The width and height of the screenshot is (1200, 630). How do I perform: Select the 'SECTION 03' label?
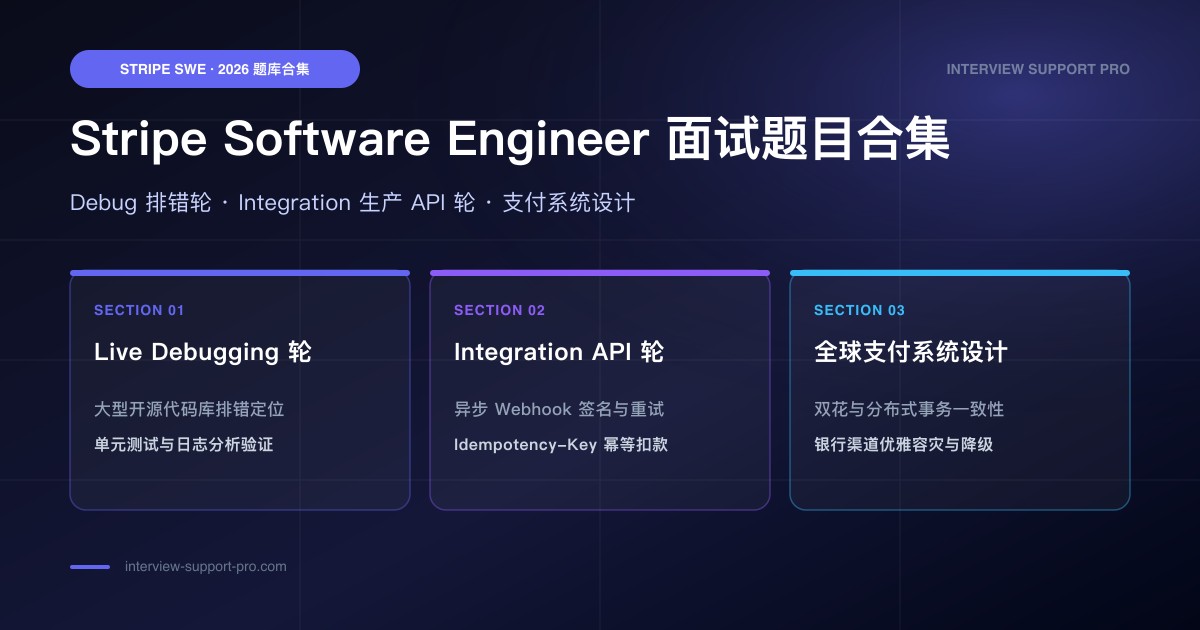pyautogui.click(x=860, y=310)
